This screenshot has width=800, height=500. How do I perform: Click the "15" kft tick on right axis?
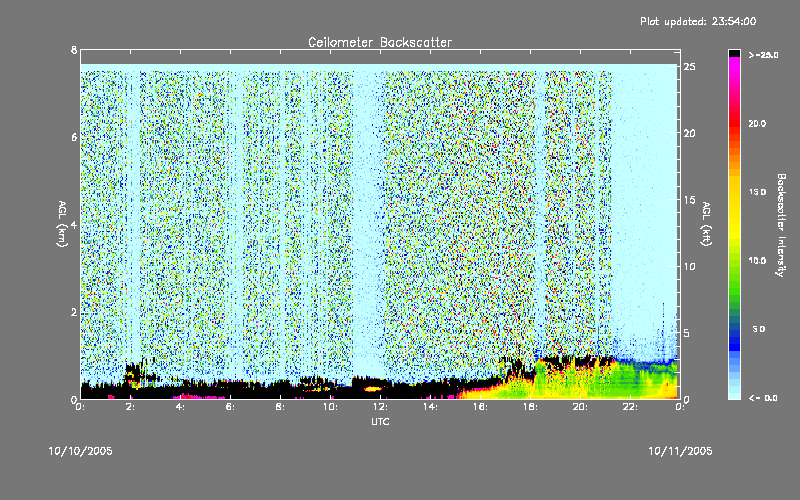689,200
